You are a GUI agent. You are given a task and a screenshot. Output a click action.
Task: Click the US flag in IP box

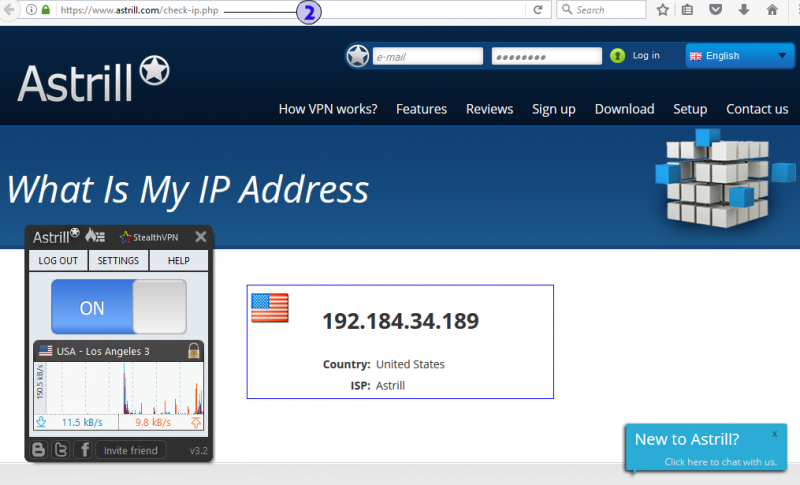[270, 308]
